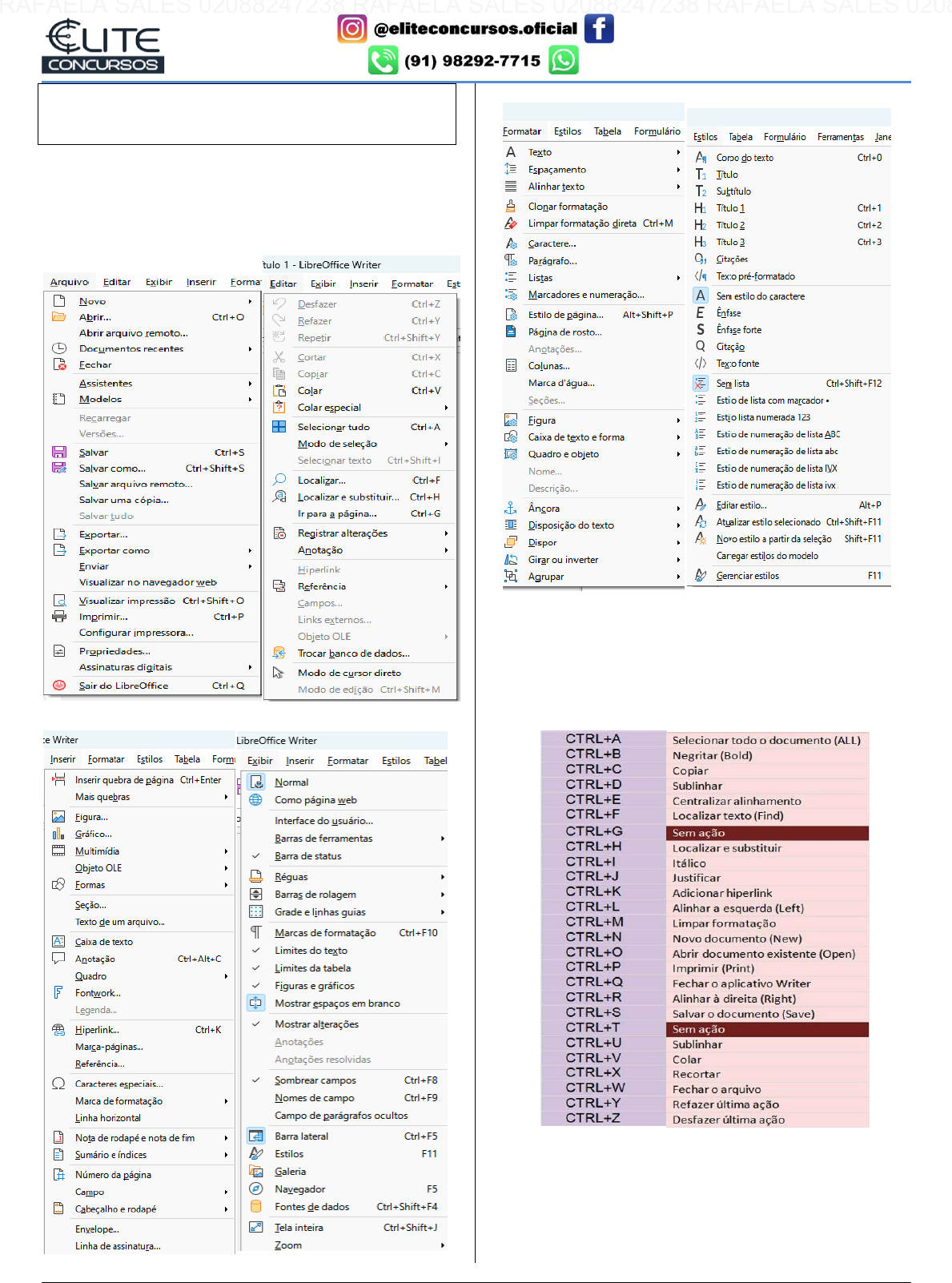Viewport: 952px width, 1283px height.
Task: Click the anchor icon beside Âncora
Action: coord(511,509)
